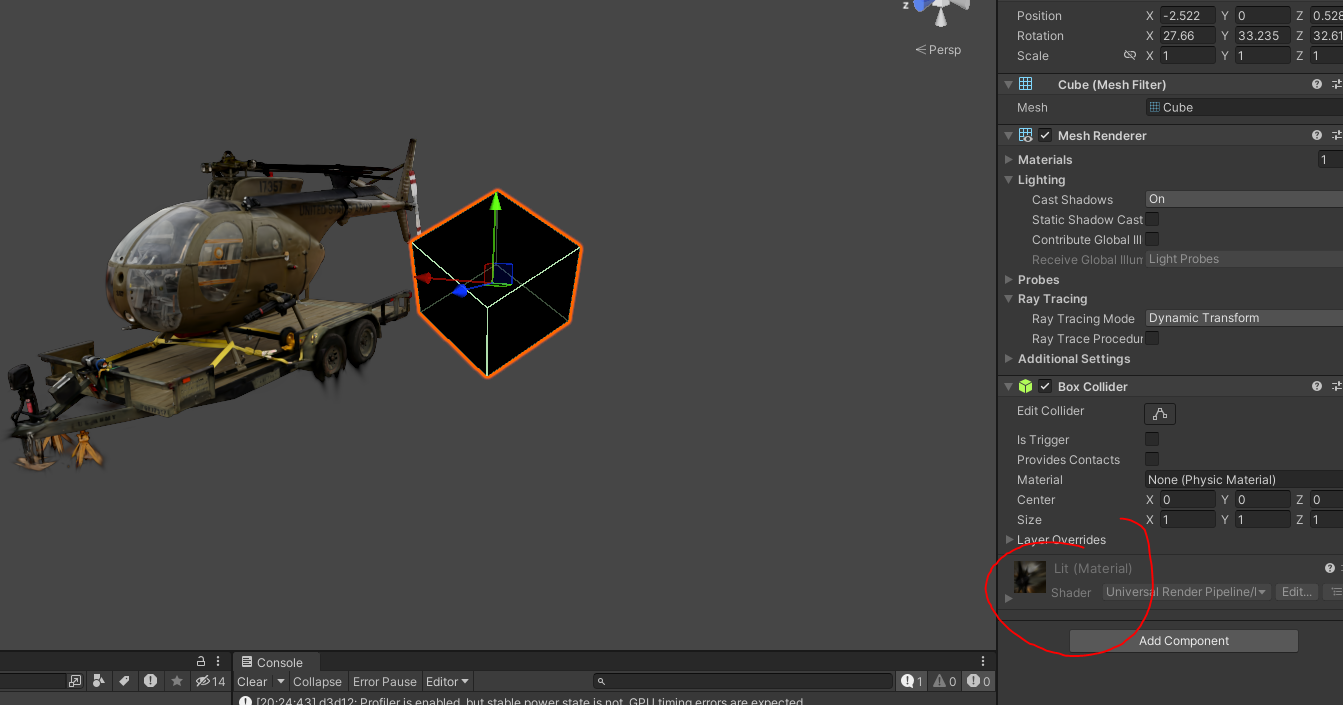Open Box Collider help via question mark icon
This screenshot has width=1343, height=705.
tap(1316, 386)
